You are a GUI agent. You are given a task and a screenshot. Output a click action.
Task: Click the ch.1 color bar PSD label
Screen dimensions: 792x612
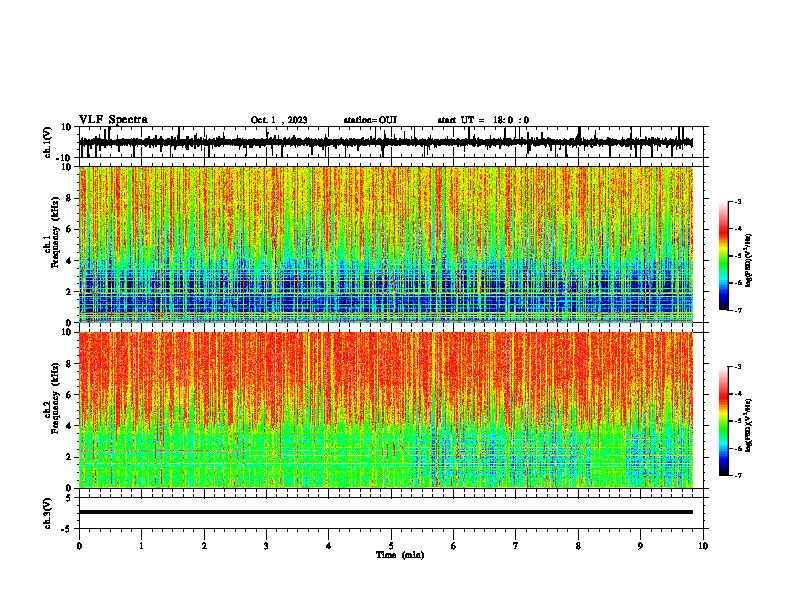click(x=749, y=261)
